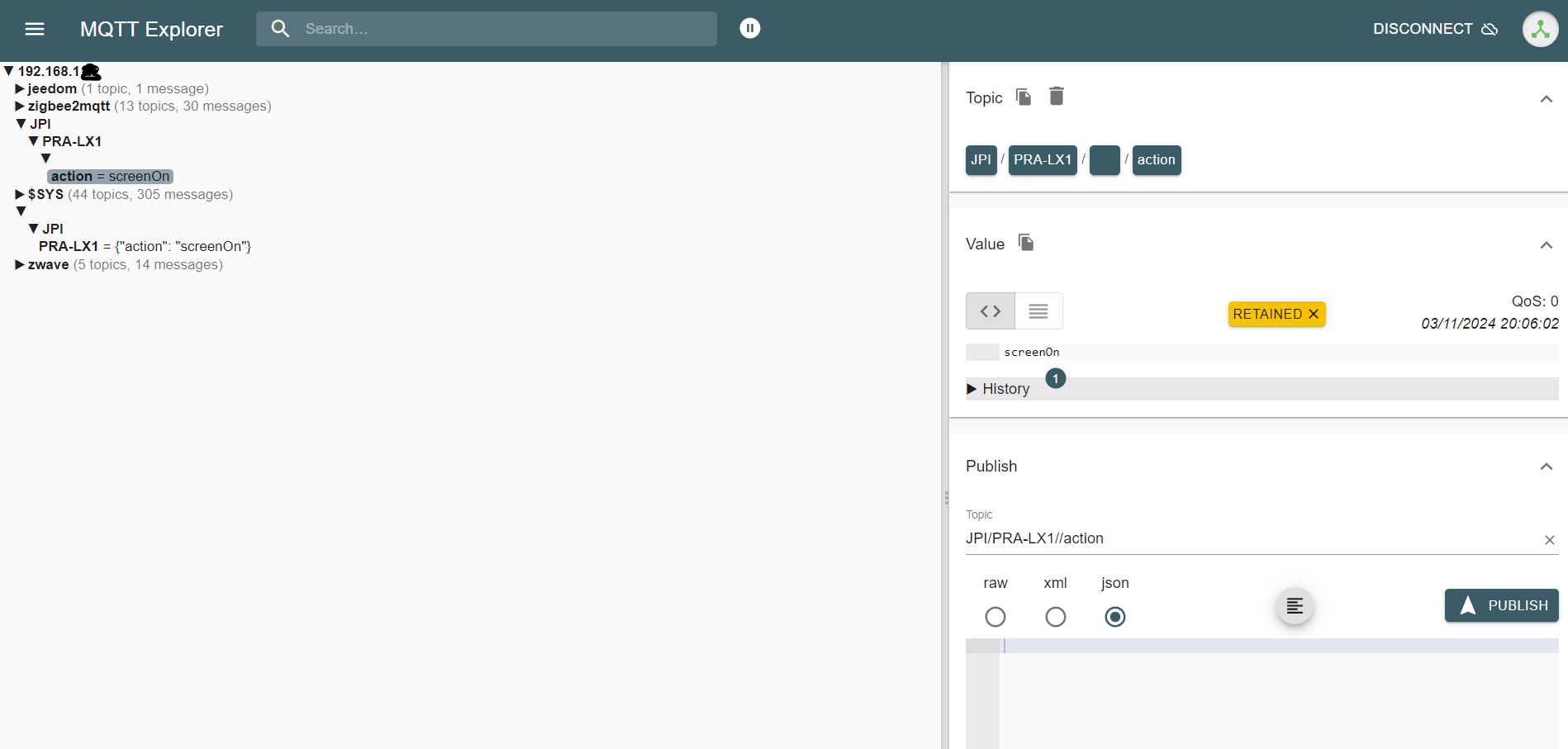This screenshot has width=1568, height=749.
Task: Collapse the Value panel
Action: [x=1547, y=245]
